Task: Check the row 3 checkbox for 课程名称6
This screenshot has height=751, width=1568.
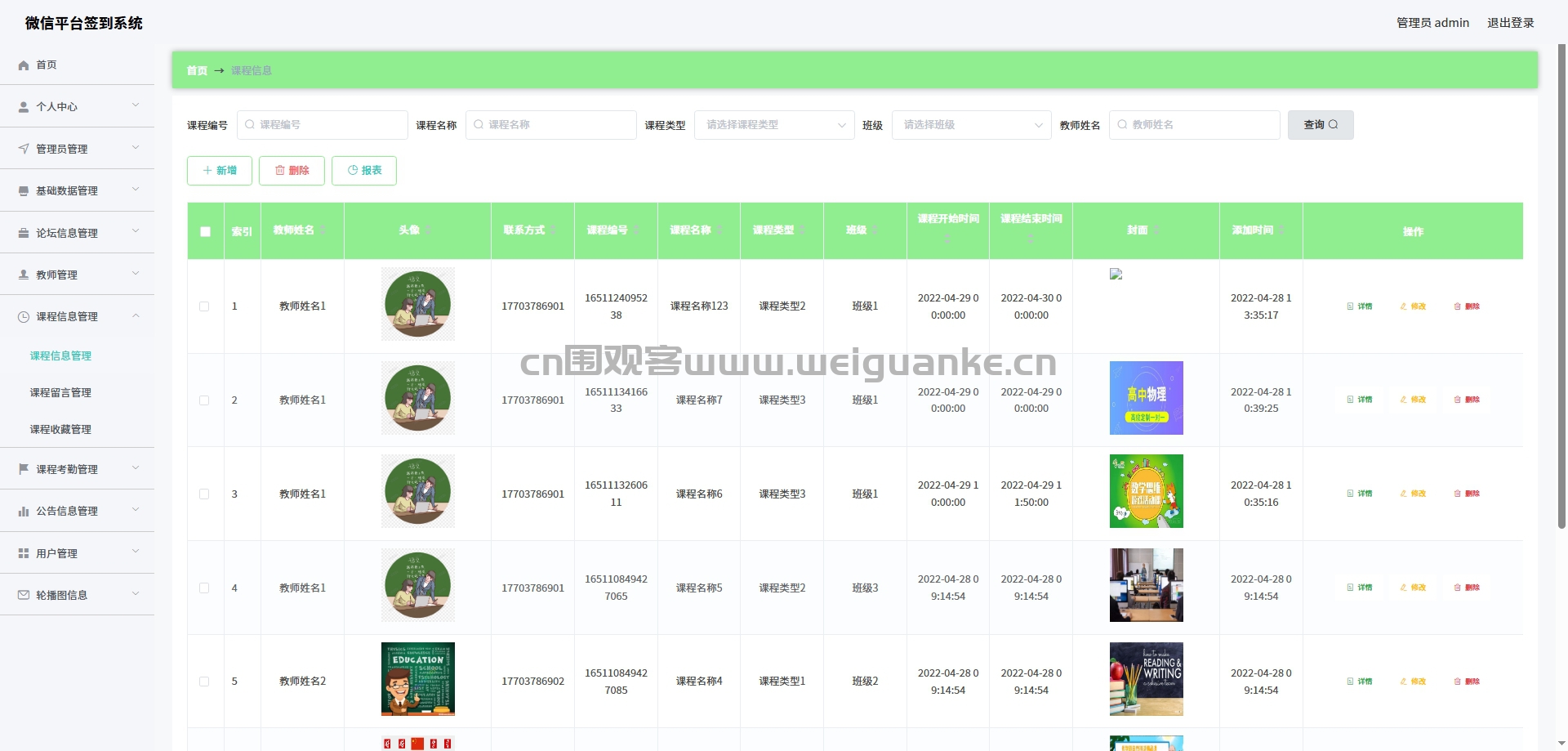Action: point(204,494)
